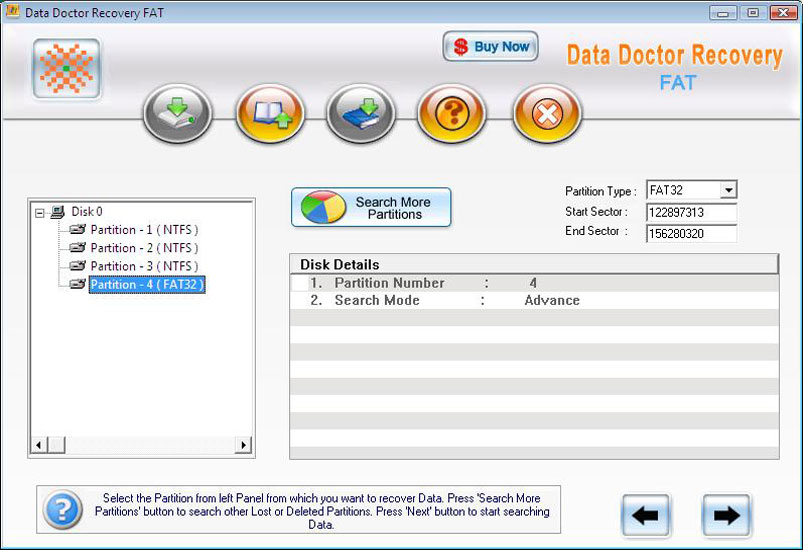
Task: Click the 'Advance' search mode value
Action: pos(552,301)
